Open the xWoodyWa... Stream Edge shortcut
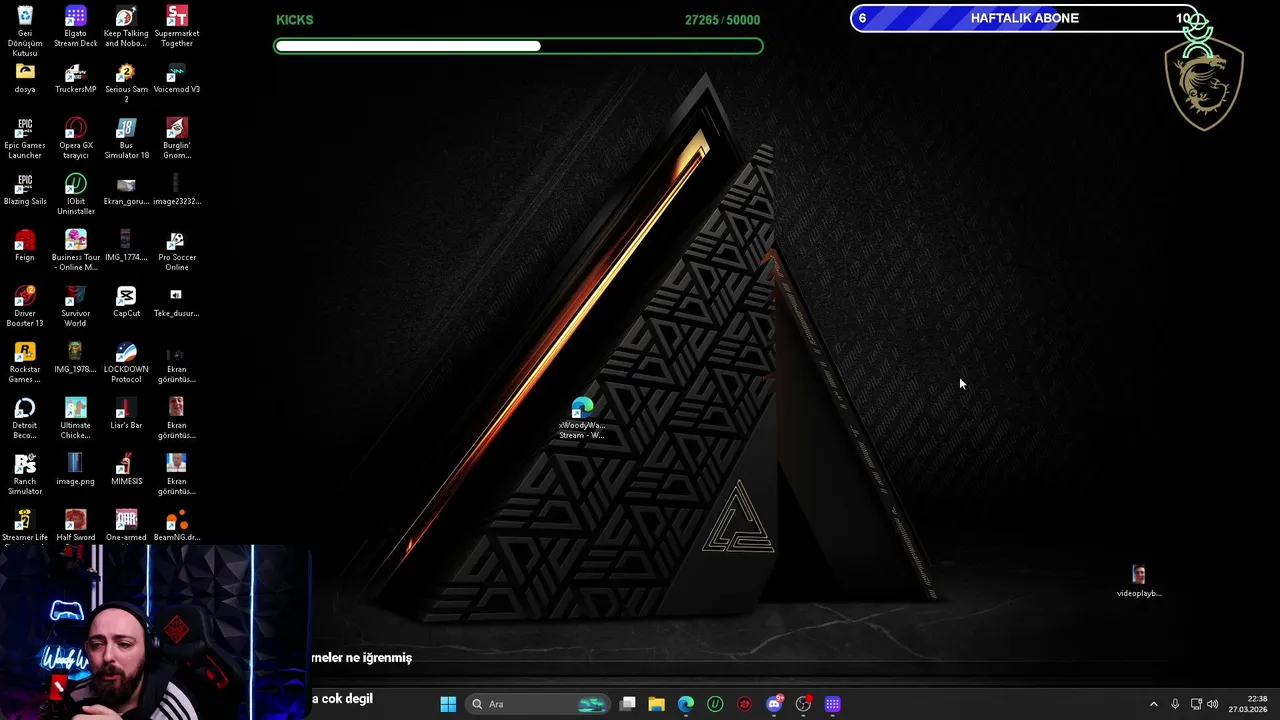 (582, 419)
